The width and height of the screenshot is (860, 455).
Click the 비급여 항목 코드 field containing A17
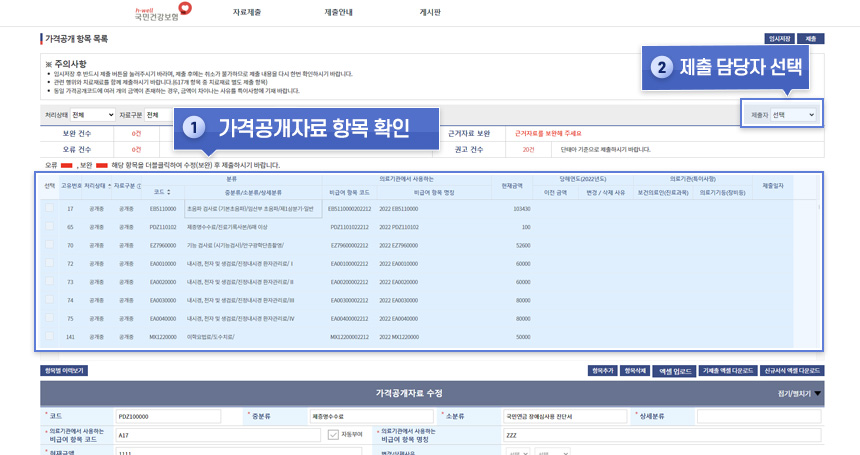click(x=218, y=435)
